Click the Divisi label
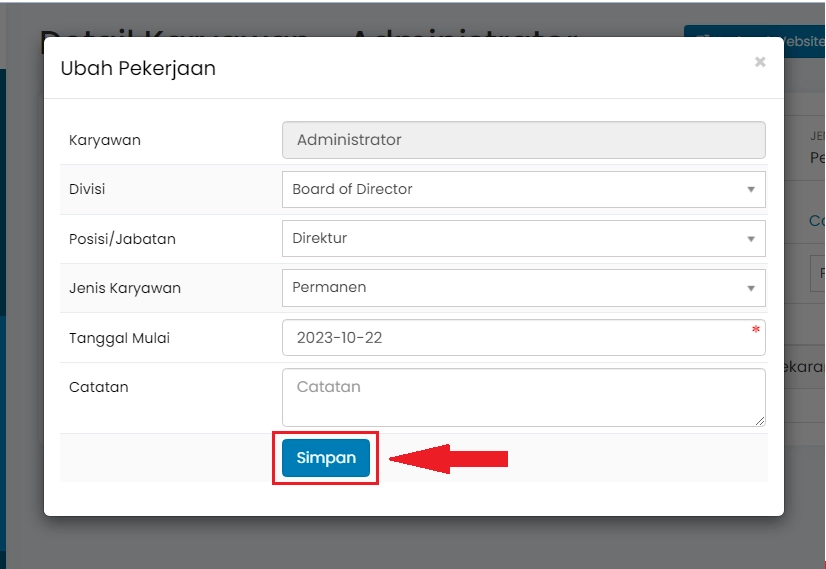 87,189
